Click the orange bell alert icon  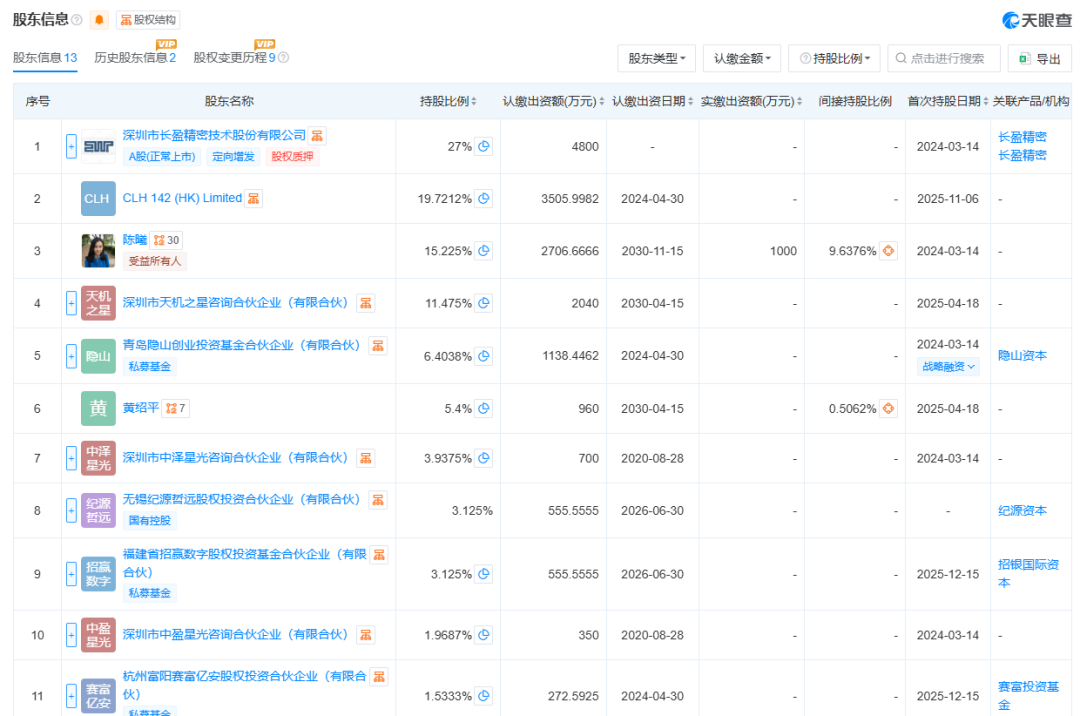pos(99,20)
